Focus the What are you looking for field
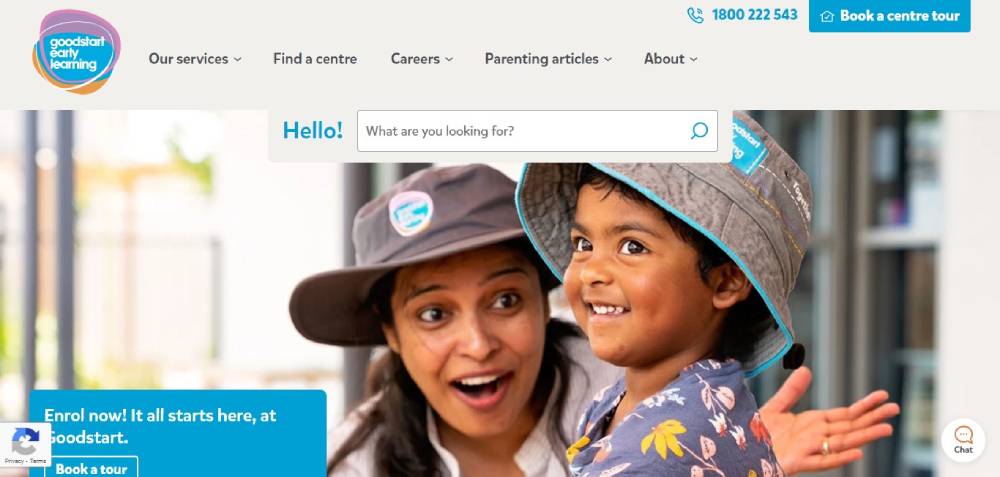This screenshot has width=1000, height=477. pos(537,131)
